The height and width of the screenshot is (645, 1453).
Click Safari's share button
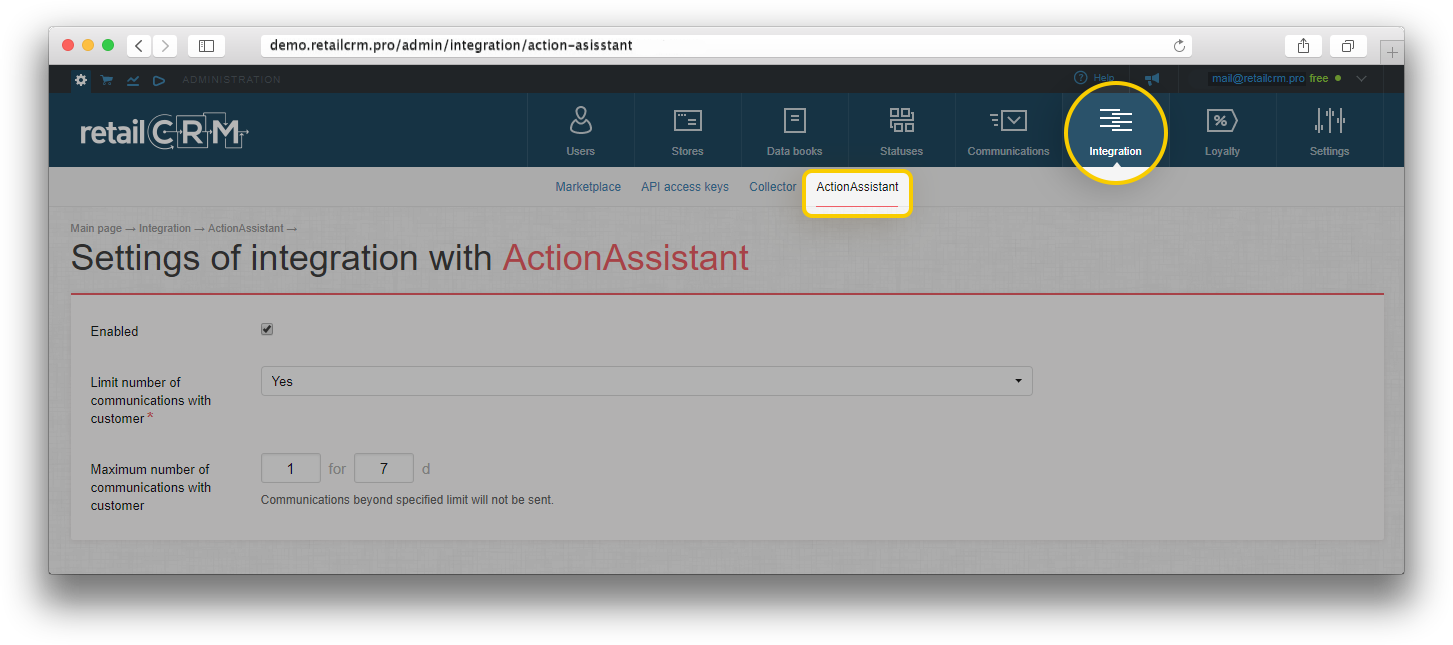[x=1303, y=46]
